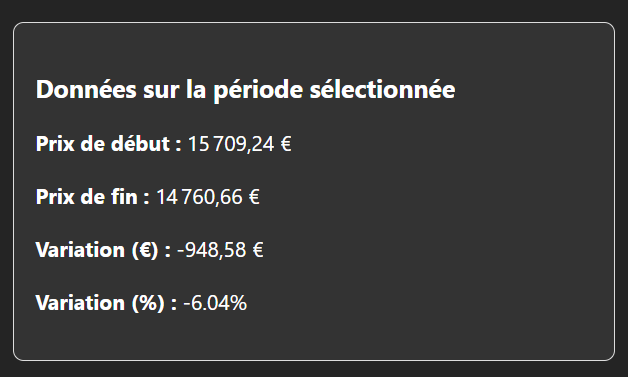Screen dimensions: 628x377
Task: Click the euro sign after -948,58
Action: [x=258, y=250]
